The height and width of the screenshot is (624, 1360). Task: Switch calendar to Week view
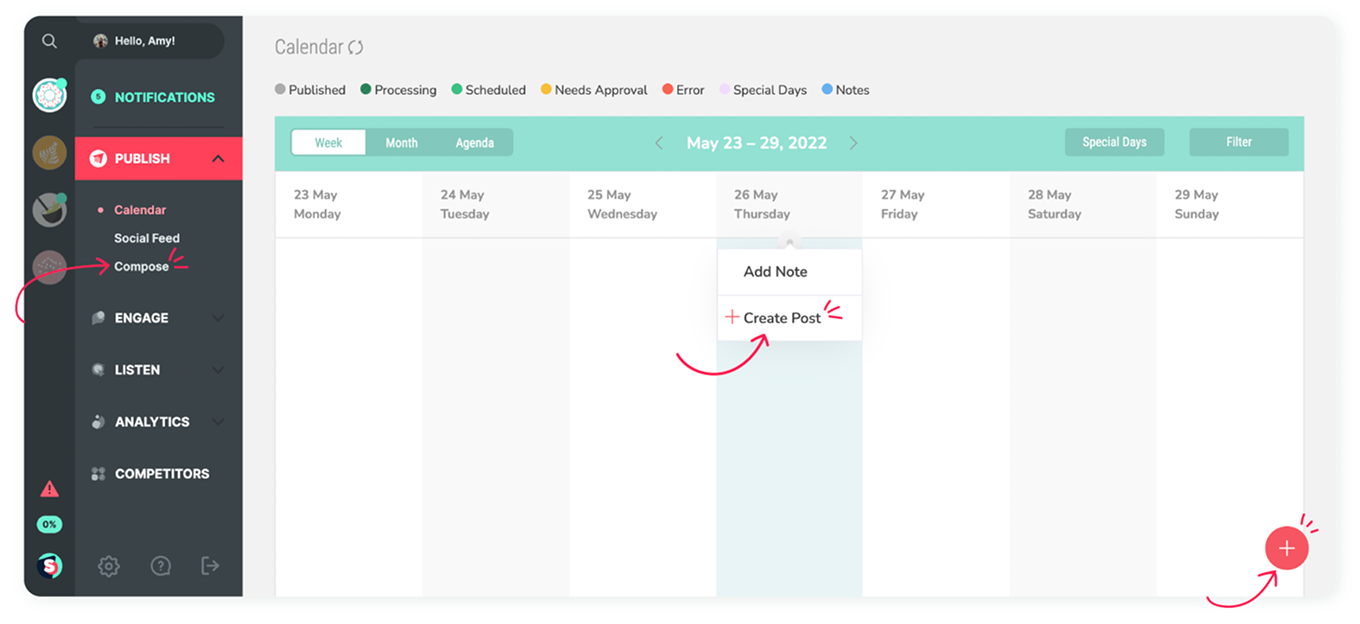click(x=328, y=143)
